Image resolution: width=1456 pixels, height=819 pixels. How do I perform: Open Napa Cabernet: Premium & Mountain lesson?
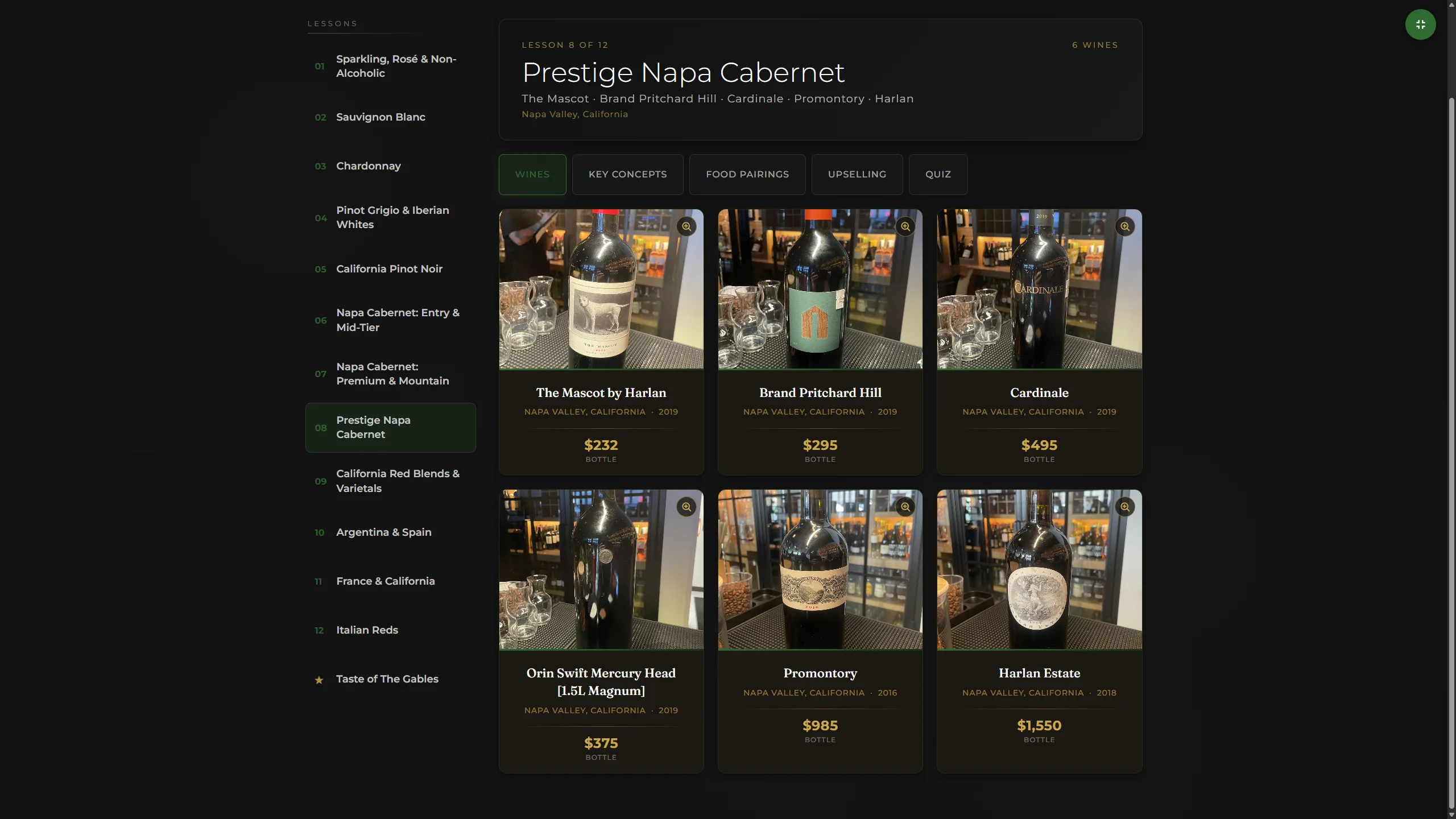391,374
